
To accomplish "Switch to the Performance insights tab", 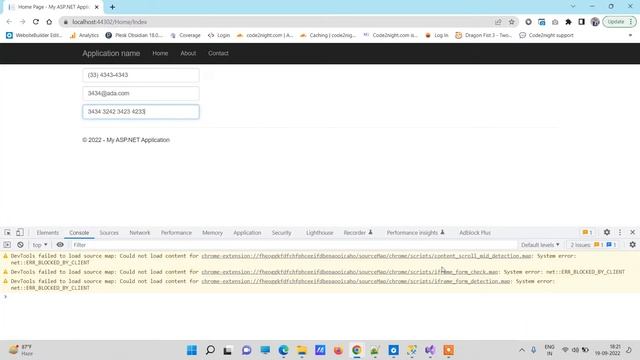I will click(416, 233).
